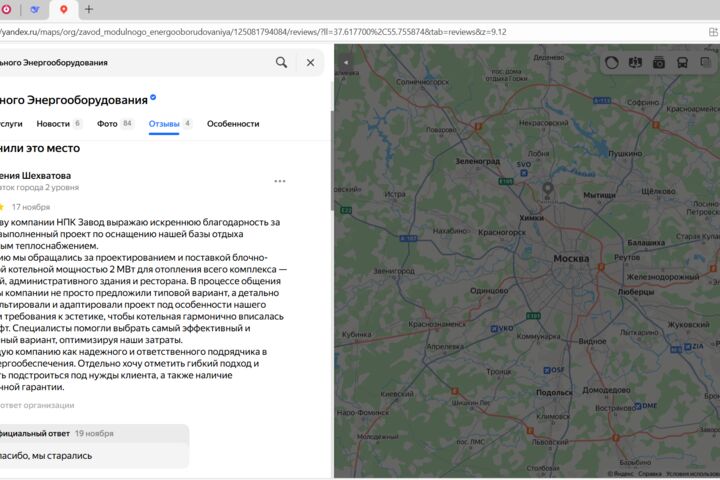
Task: Open a new browser tab
Action: click(89, 9)
